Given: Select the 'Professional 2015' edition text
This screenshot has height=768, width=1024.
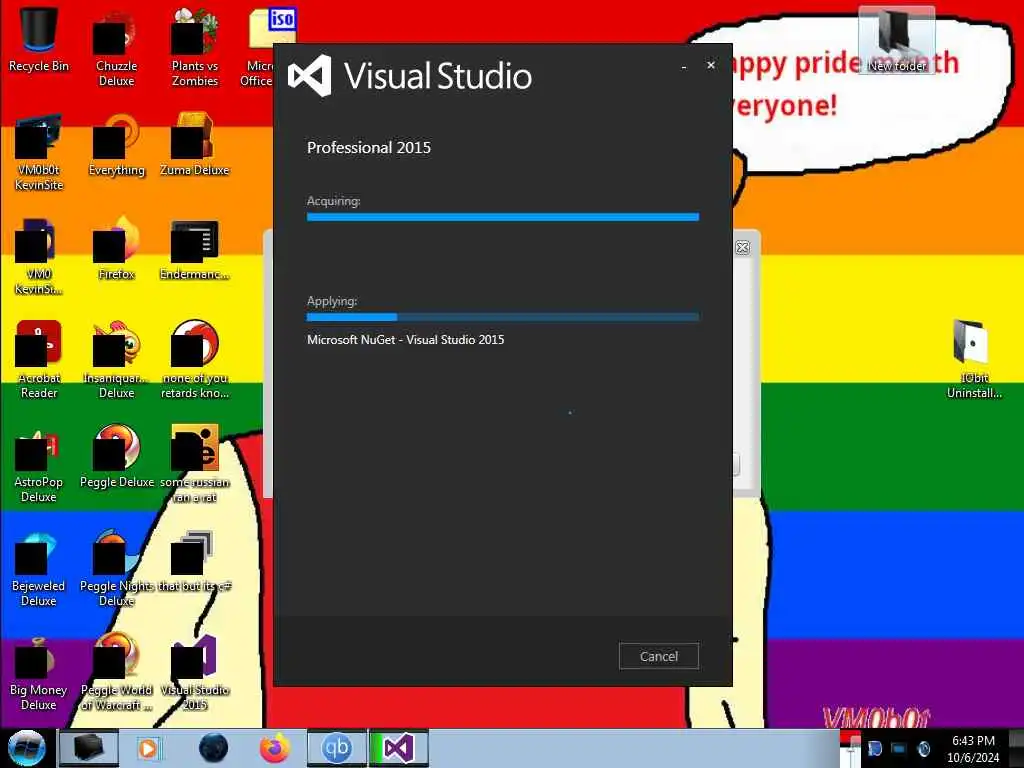Looking at the screenshot, I should coord(369,148).
